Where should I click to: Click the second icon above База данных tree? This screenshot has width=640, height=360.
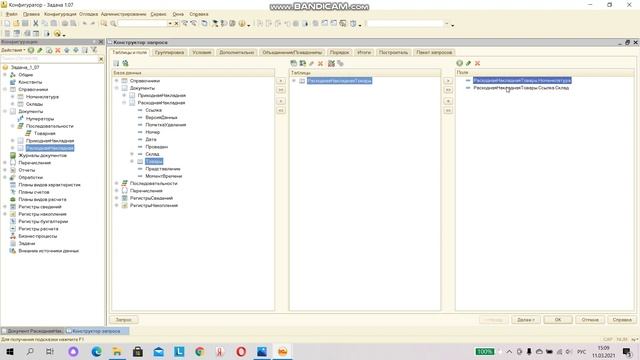tap(125, 63)
